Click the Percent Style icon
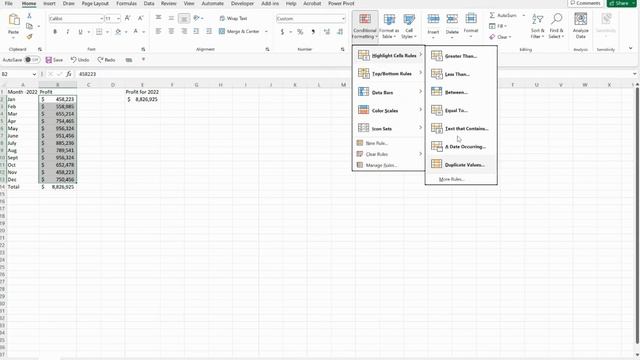 300,31
